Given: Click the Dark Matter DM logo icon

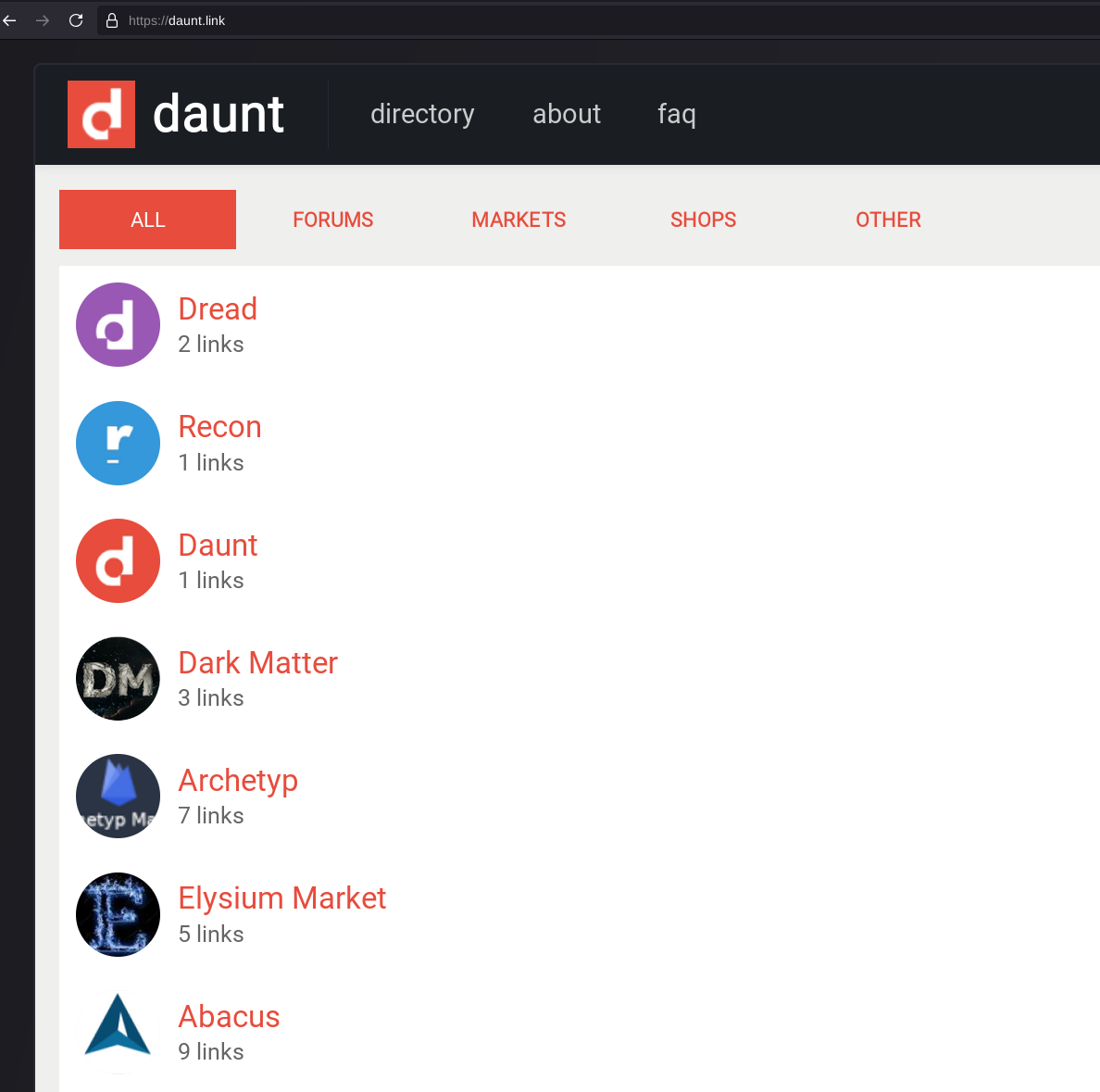Looking at the screenshot, I should pos(118,679).
